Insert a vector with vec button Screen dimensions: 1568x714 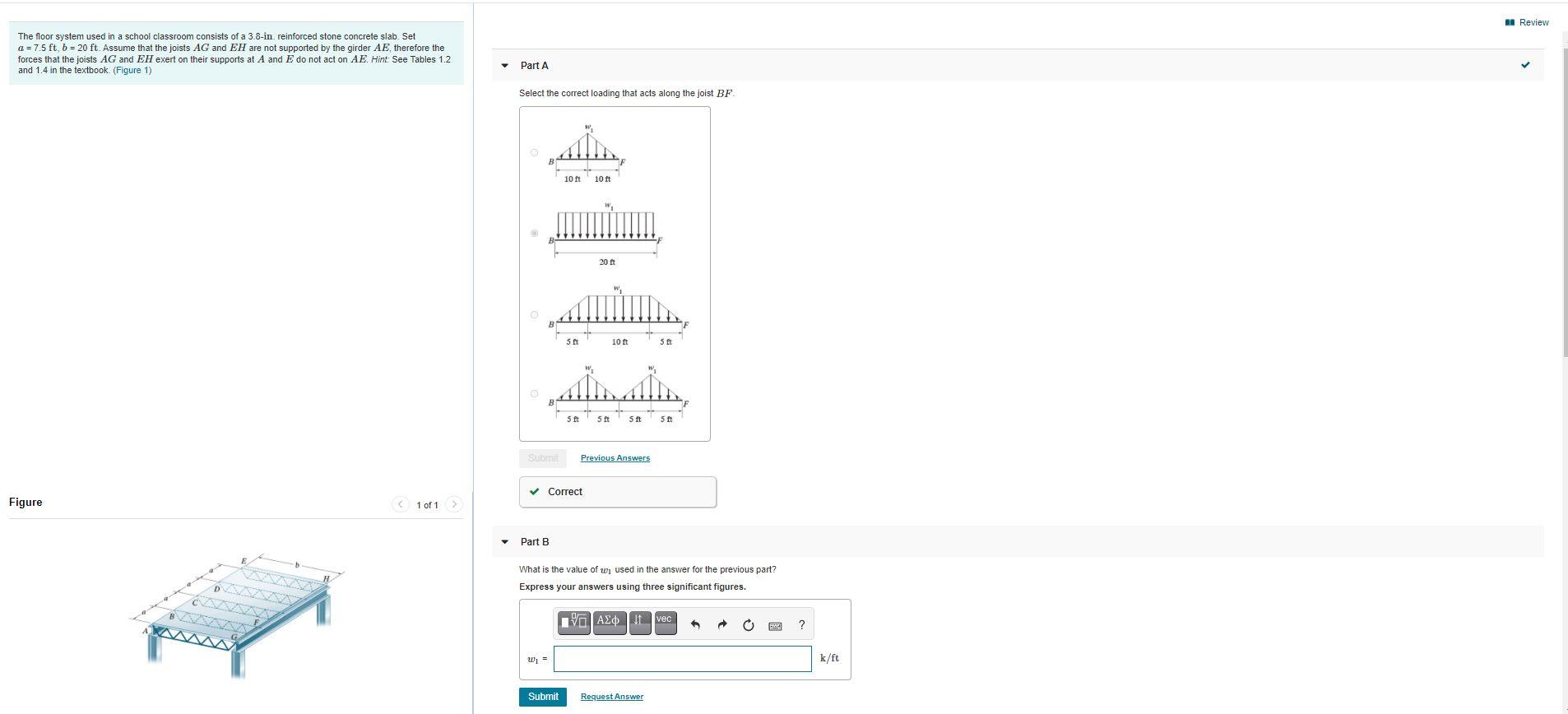pos(665,622)
